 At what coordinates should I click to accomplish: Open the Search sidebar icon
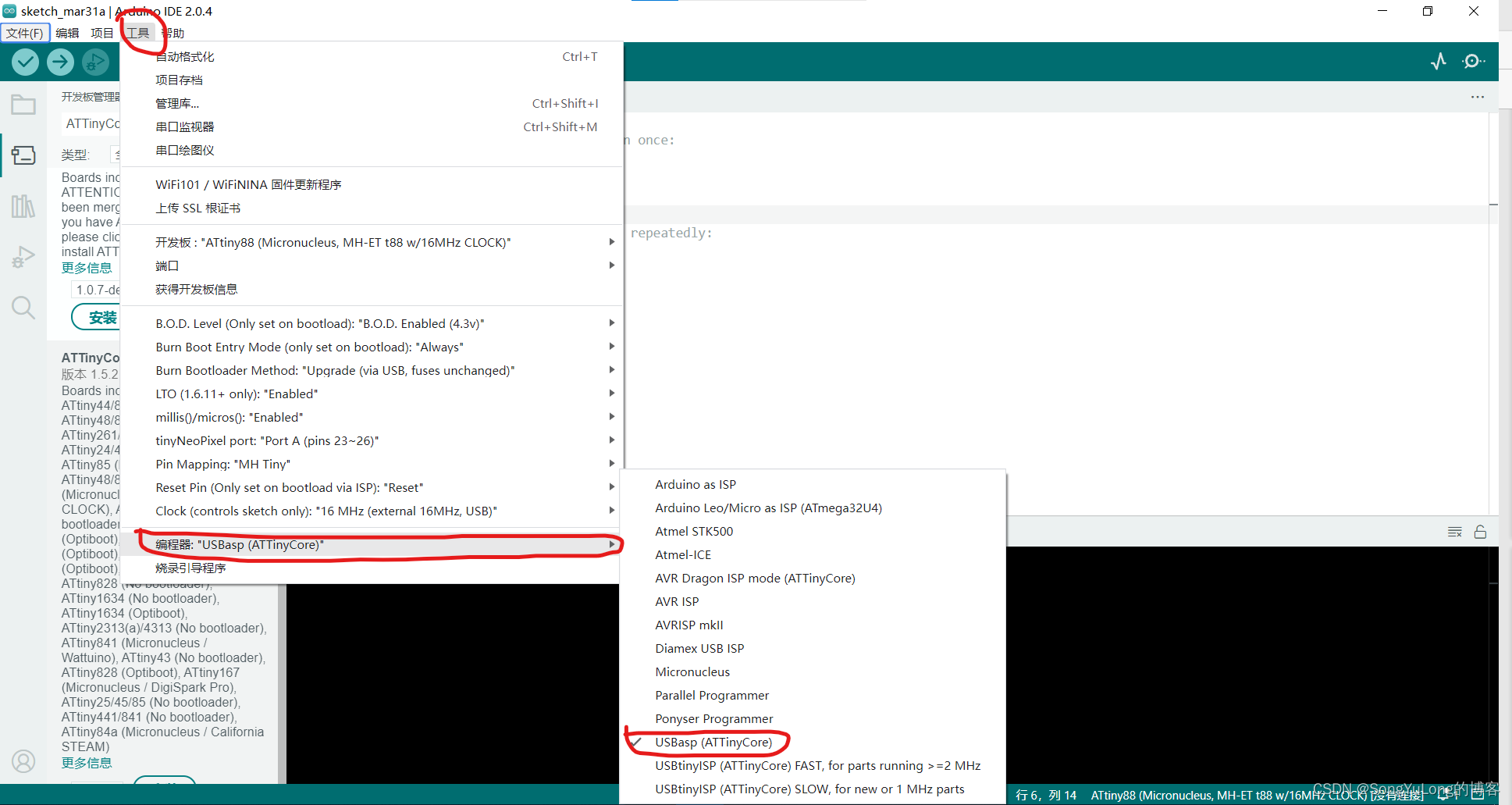click(23, 308)
